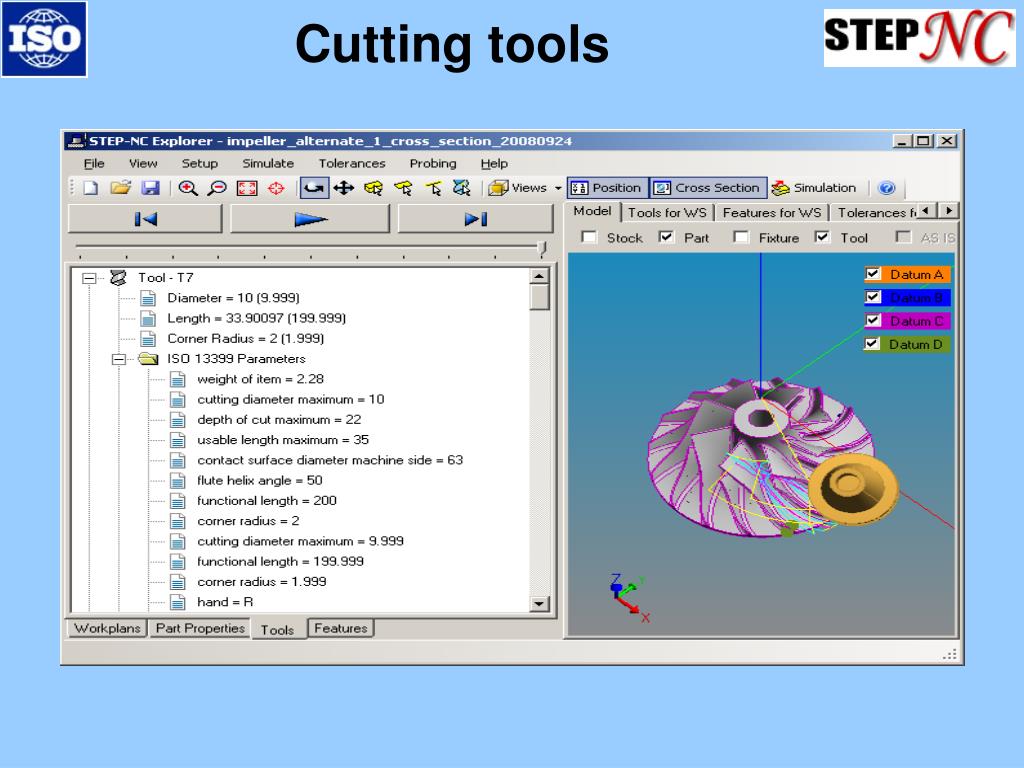Image resolution: width=1024 pixels, height=768 pixels.
Task: Toggle the Fixture checkbox
Action: tap(741, 237)
